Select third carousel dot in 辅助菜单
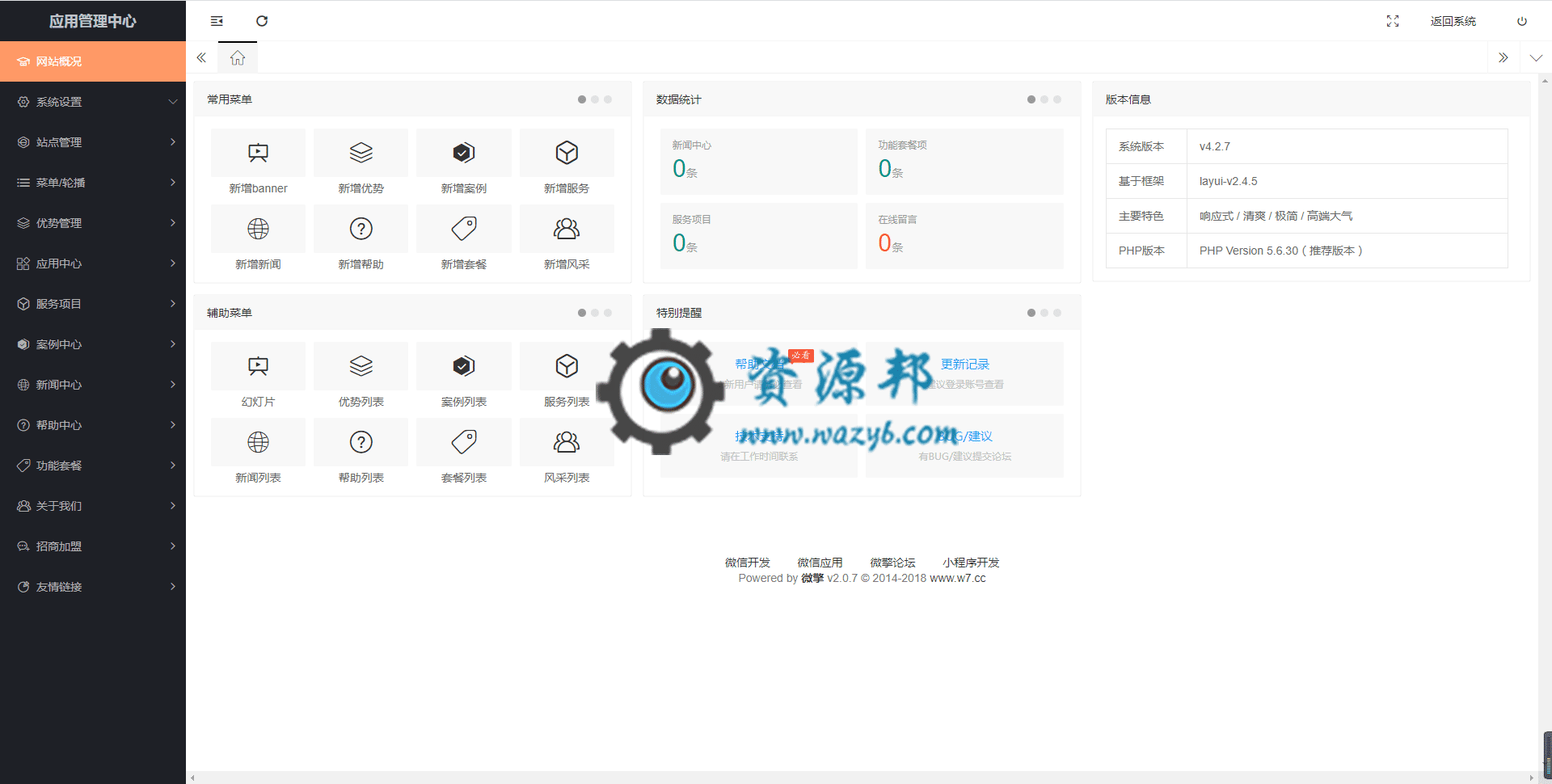The height and width of the screenshot is (784, 1552). click(x=608, y=313)
